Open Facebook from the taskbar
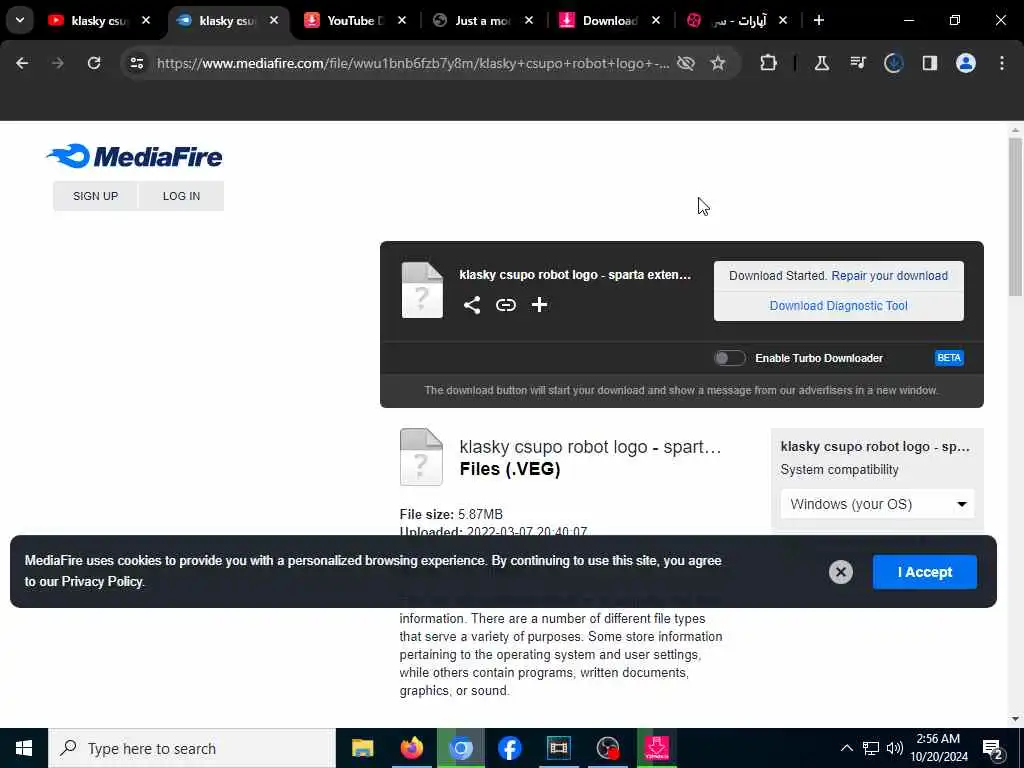The height and width of the screenshot is (768, 1024). [x=509, y=748]
